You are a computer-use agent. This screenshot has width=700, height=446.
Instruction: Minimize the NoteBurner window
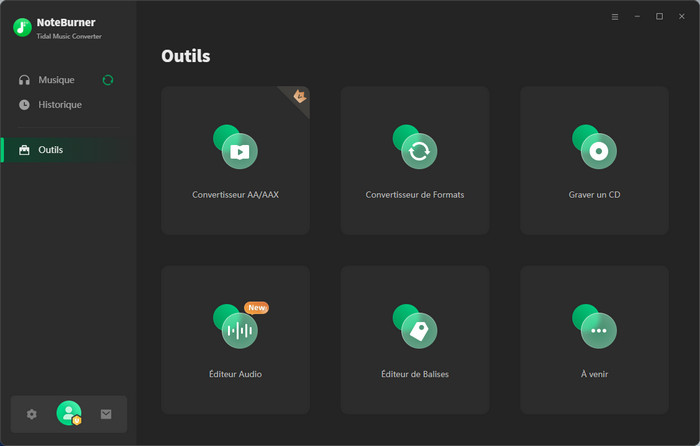coord(637,17)
